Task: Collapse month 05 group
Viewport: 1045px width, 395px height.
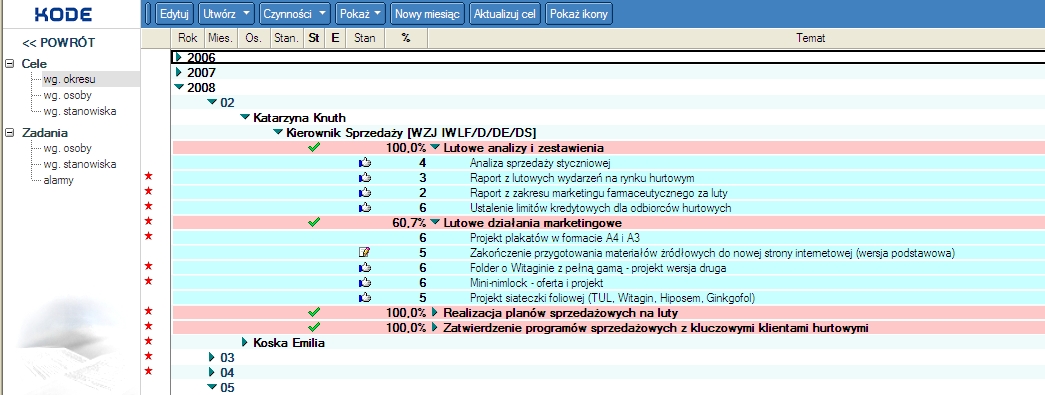Action: [212, 387]
